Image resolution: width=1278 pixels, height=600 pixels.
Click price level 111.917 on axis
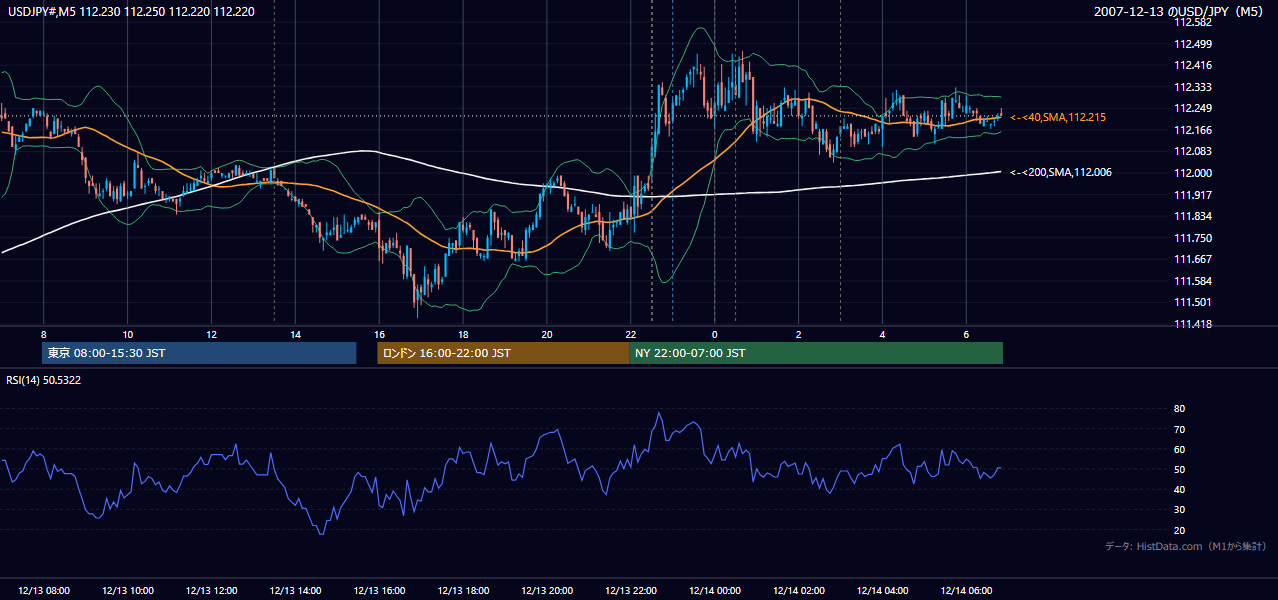(x=1194, y=195)
